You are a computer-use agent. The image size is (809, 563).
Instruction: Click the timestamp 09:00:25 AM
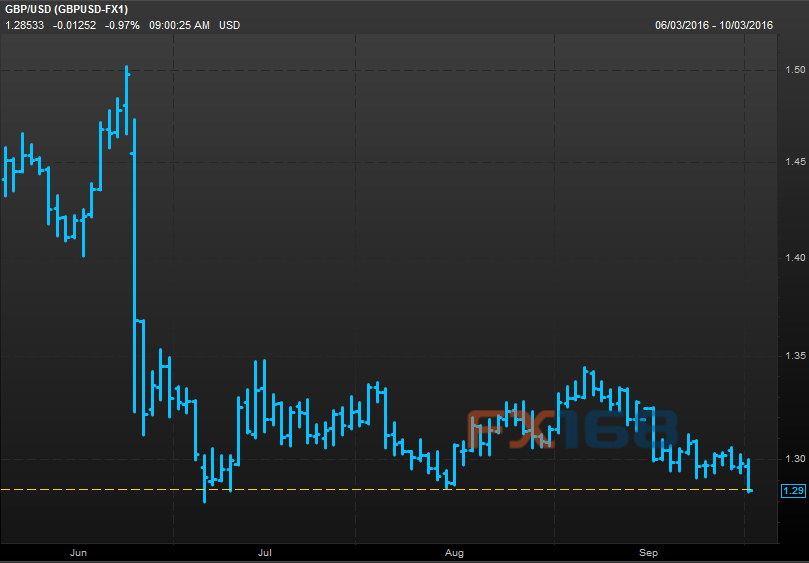[180, 25]
